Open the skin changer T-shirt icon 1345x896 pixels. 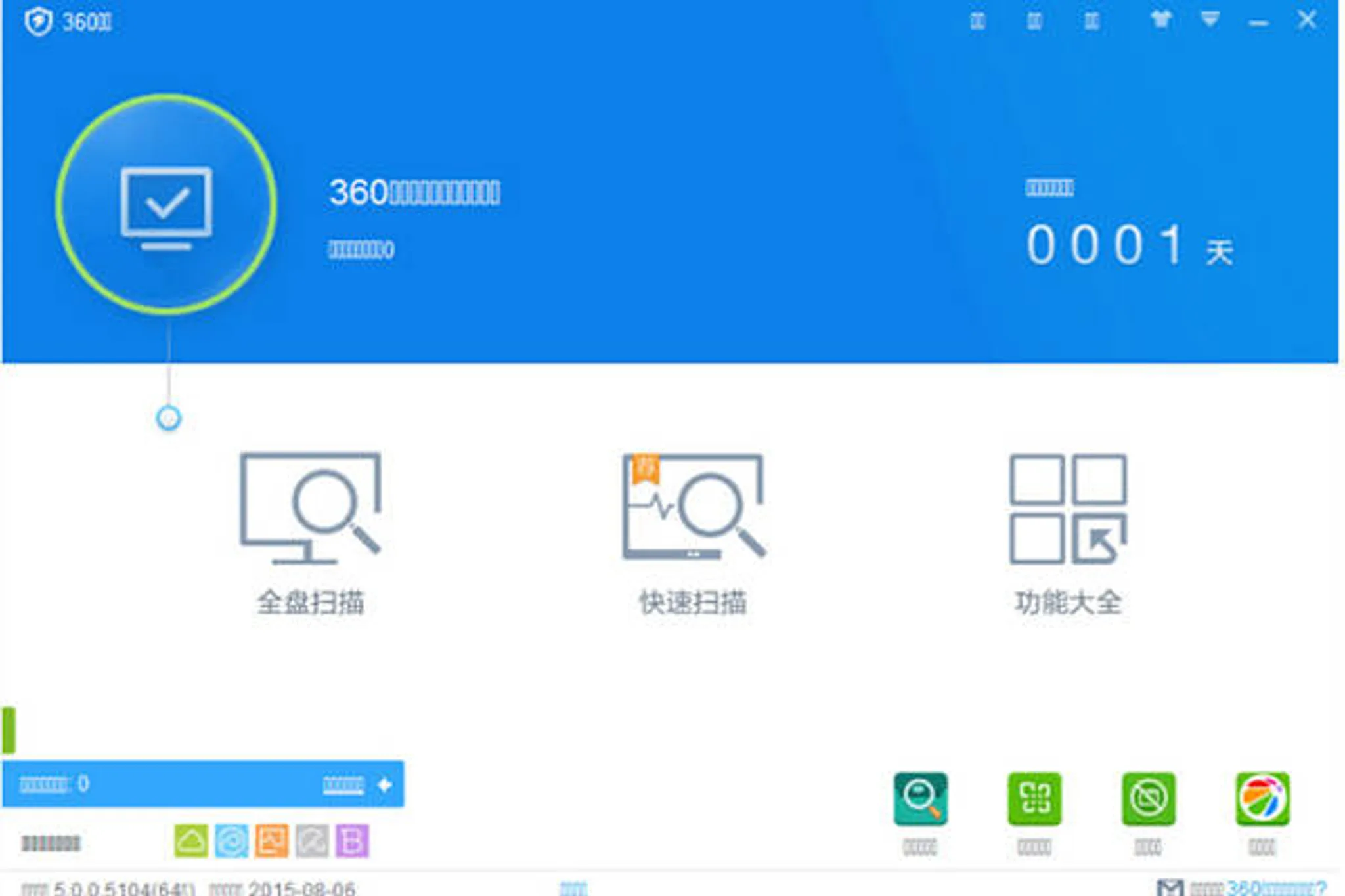point(1160,19)
